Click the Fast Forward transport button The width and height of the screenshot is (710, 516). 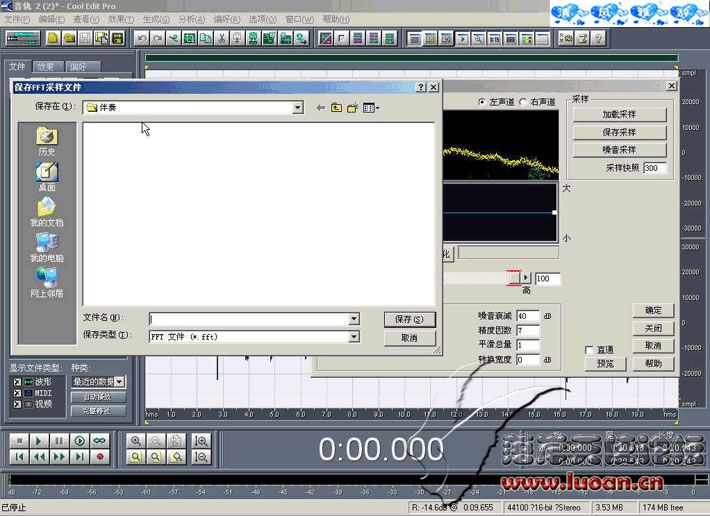click(59, 457)
